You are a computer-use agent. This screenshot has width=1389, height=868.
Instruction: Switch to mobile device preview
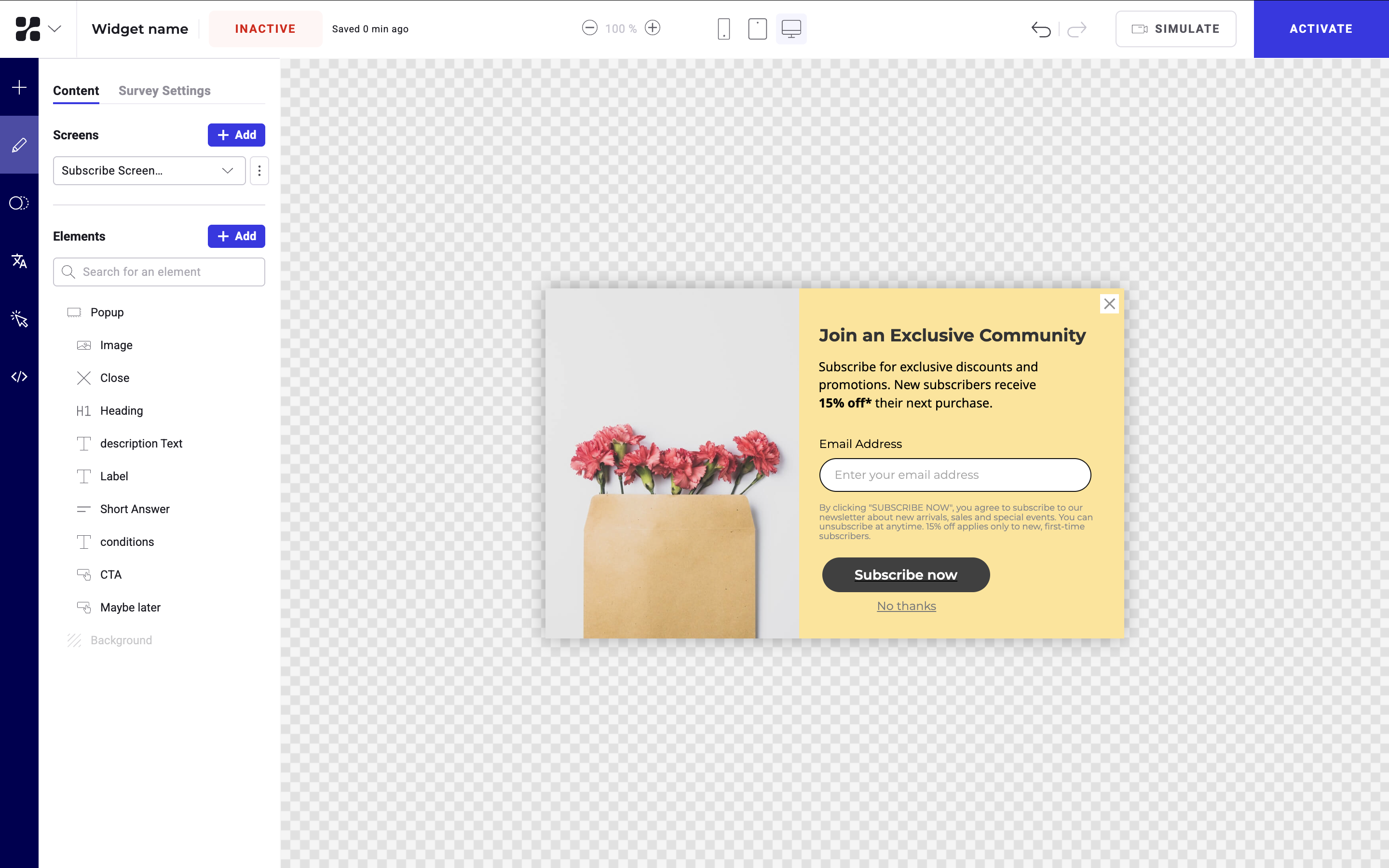coord(724,29)
